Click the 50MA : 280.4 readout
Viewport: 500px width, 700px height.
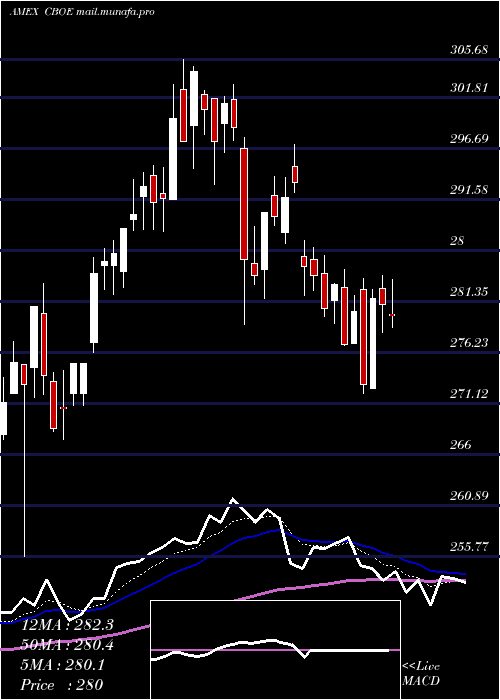tap(67, 645)
